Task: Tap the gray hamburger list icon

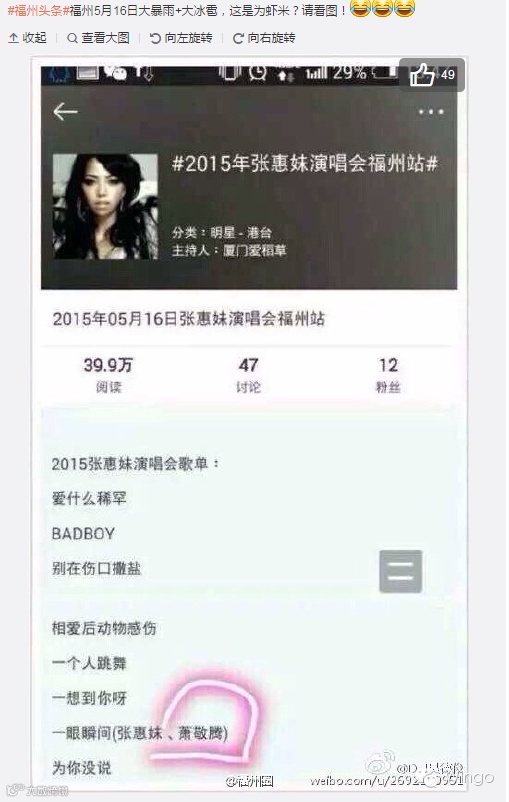Action: pyautogui.click(x=401, y=571)
